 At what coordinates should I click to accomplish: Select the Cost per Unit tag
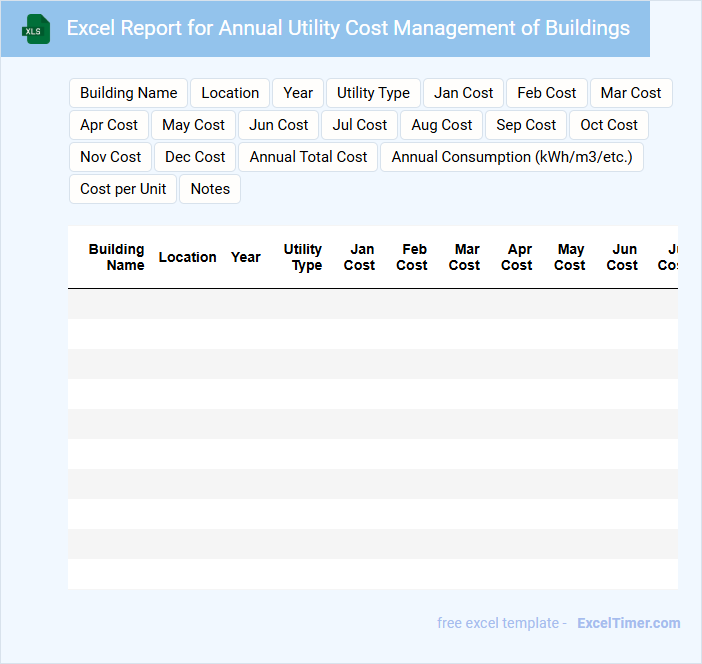(123, 189)
